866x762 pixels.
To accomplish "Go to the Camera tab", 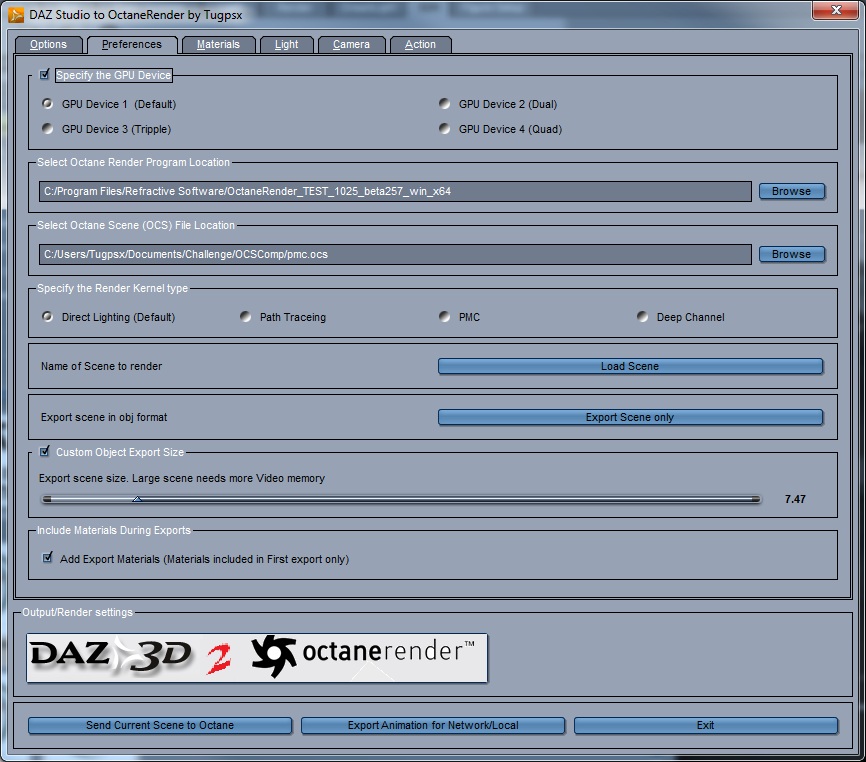I will [x=351, y=45].
